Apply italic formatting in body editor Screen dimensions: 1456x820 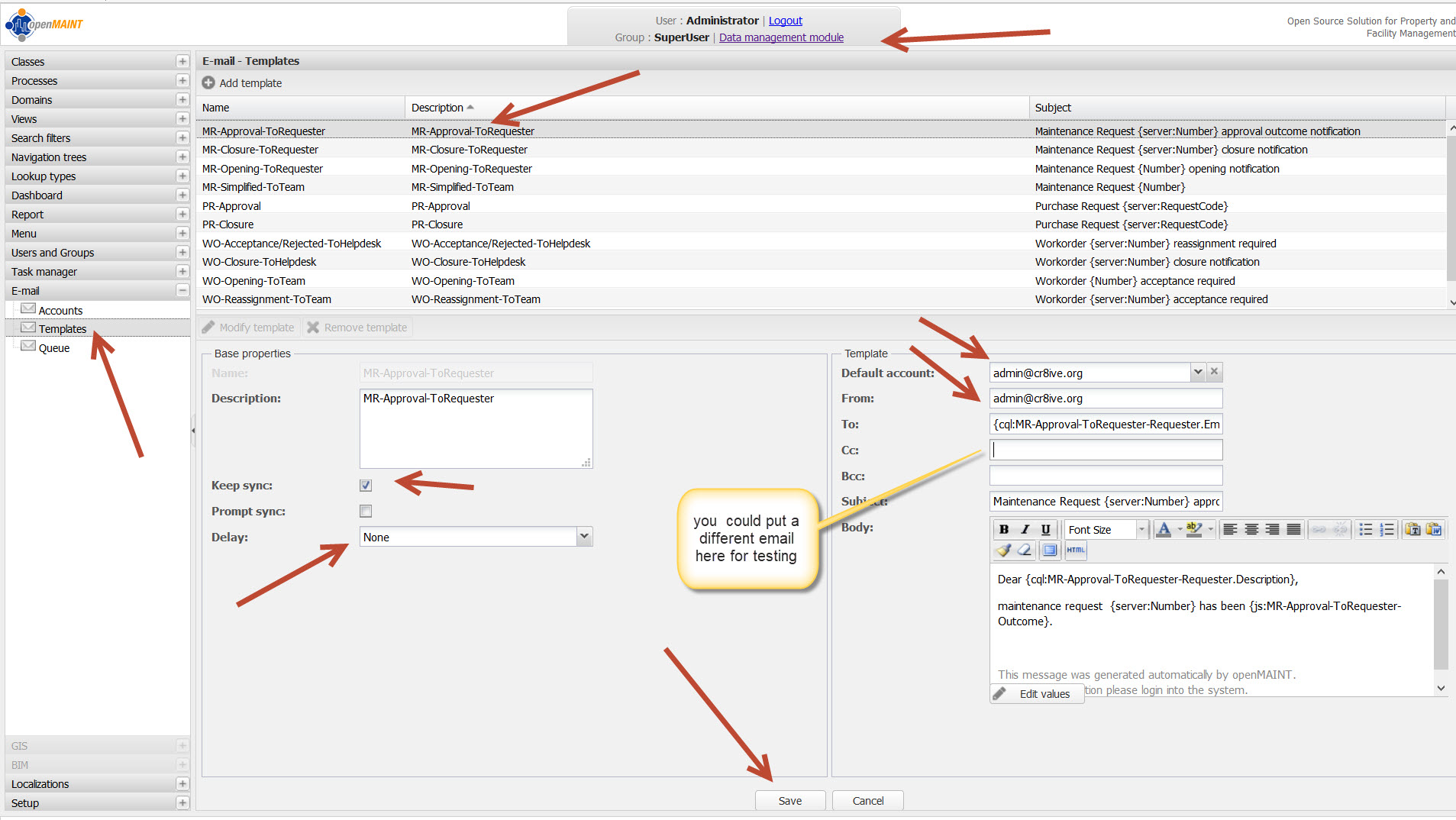[1025, 529]
